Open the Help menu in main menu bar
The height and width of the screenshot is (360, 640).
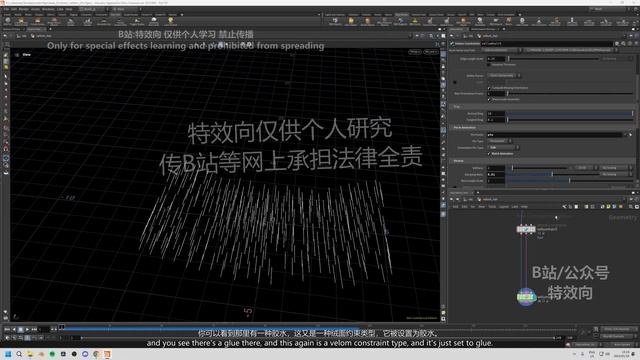coord(68,9)
